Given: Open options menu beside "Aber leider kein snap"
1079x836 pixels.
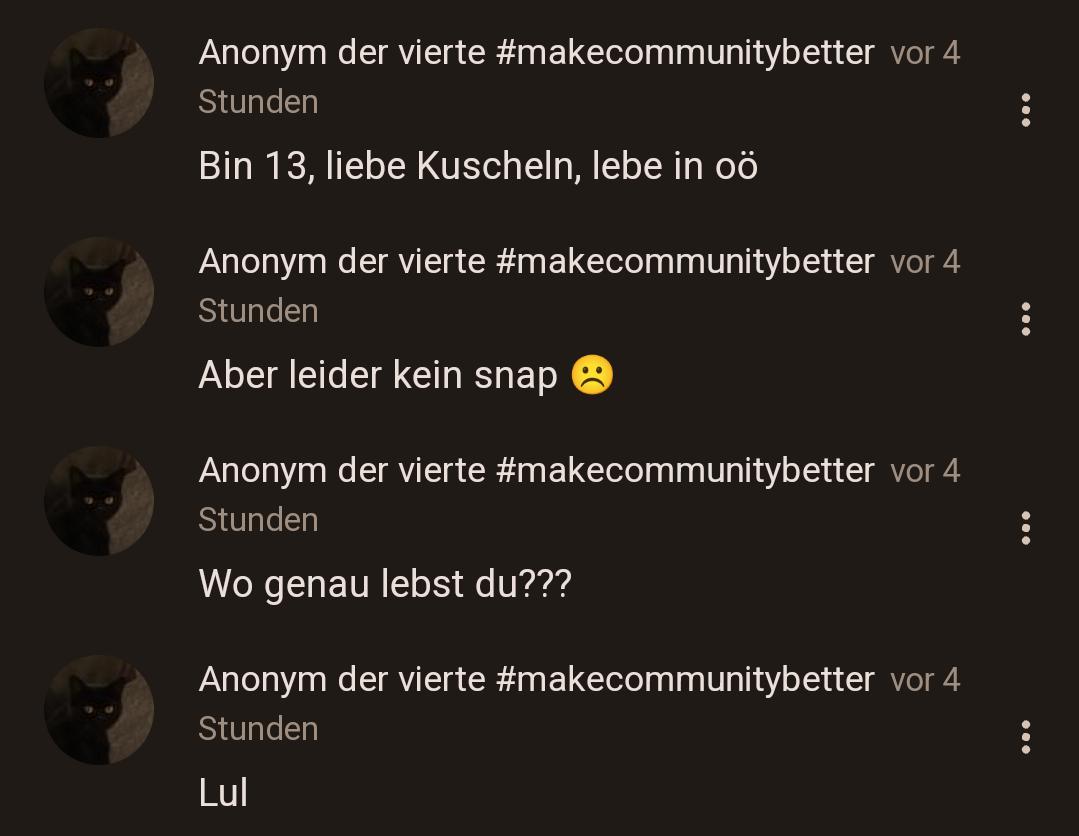Looking at the screenshot, I should 1025,319.
